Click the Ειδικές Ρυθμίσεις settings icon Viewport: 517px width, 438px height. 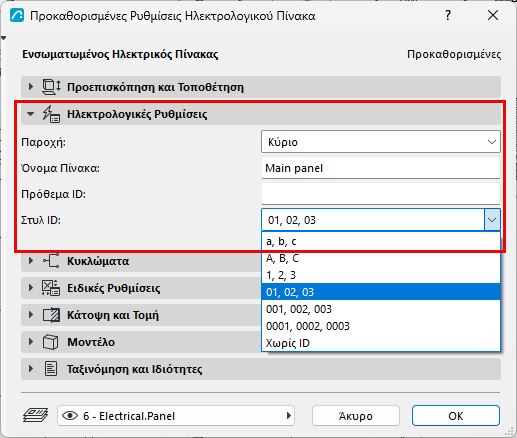tap(51, 288)
